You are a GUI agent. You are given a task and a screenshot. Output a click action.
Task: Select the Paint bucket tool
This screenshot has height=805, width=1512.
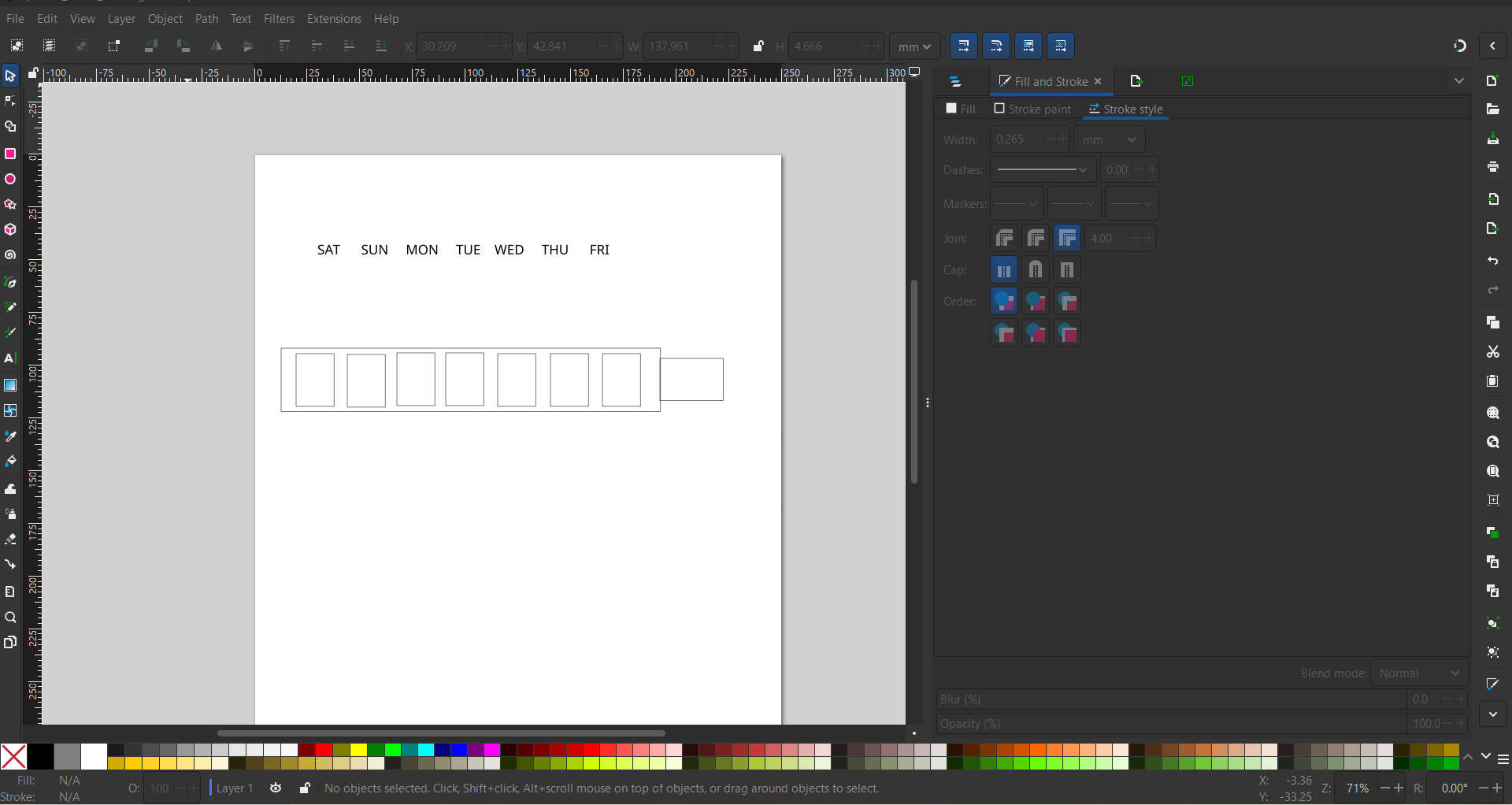[10, 461]
